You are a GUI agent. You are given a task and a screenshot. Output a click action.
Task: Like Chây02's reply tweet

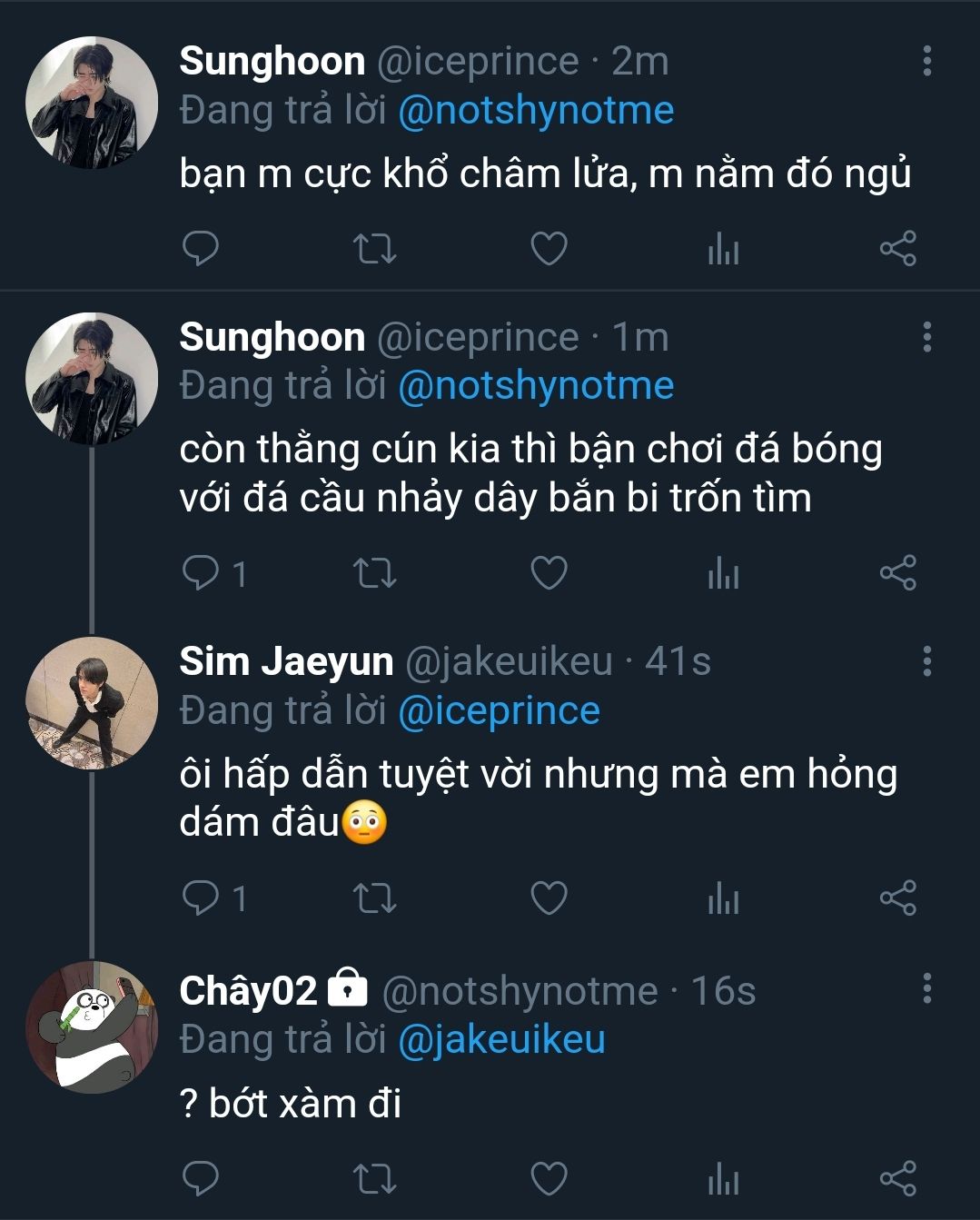(549, 1178)
